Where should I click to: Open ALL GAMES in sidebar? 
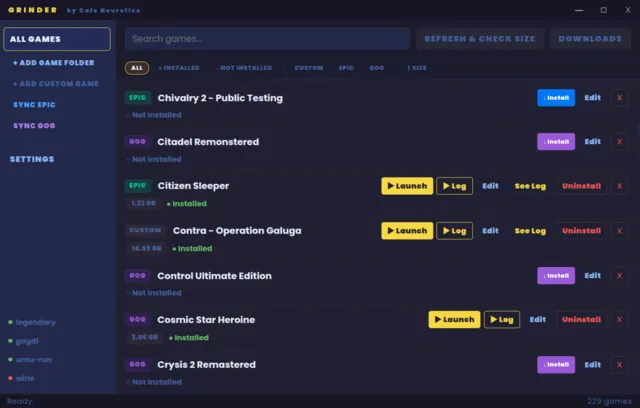pos(57,39)
